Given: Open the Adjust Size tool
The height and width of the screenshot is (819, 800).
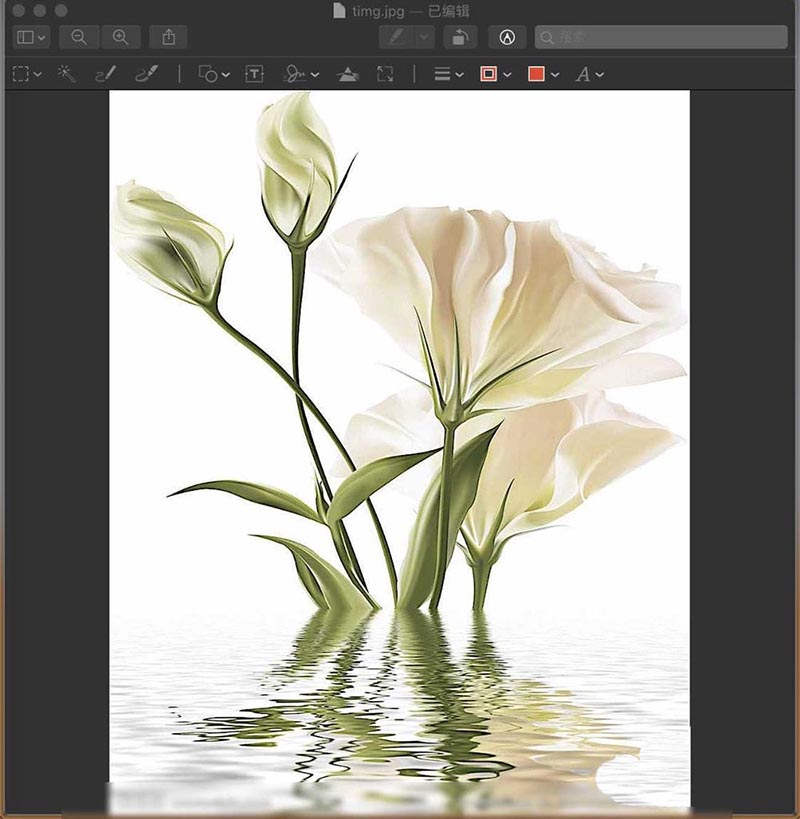Looking at the screenshot, I should [385, 74].
